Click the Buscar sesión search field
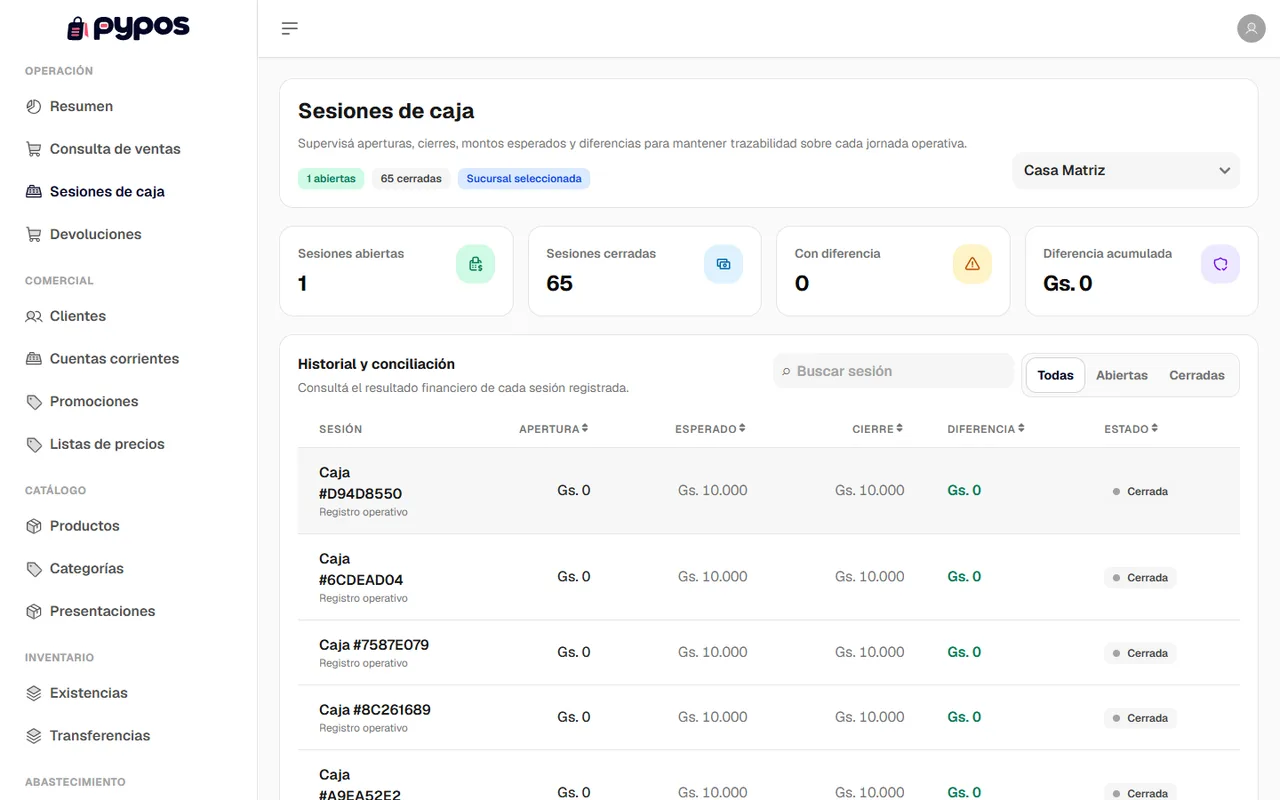1280x800 pixels. point(893,371)
